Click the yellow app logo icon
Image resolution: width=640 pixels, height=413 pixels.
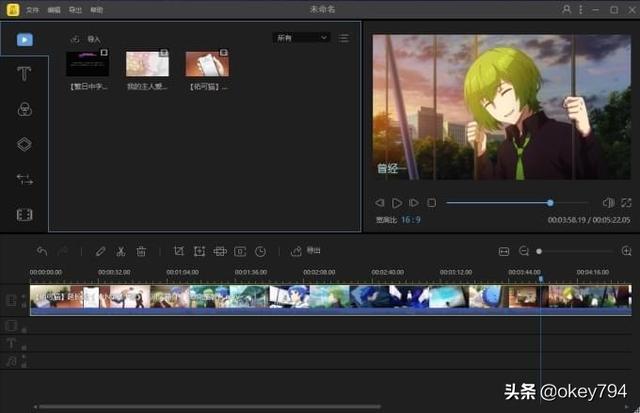13,9
